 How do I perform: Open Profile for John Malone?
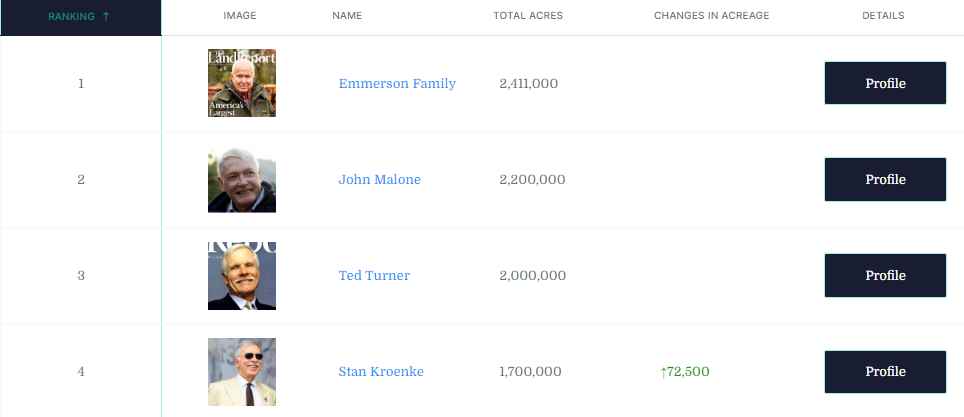[x=885, y=180]
